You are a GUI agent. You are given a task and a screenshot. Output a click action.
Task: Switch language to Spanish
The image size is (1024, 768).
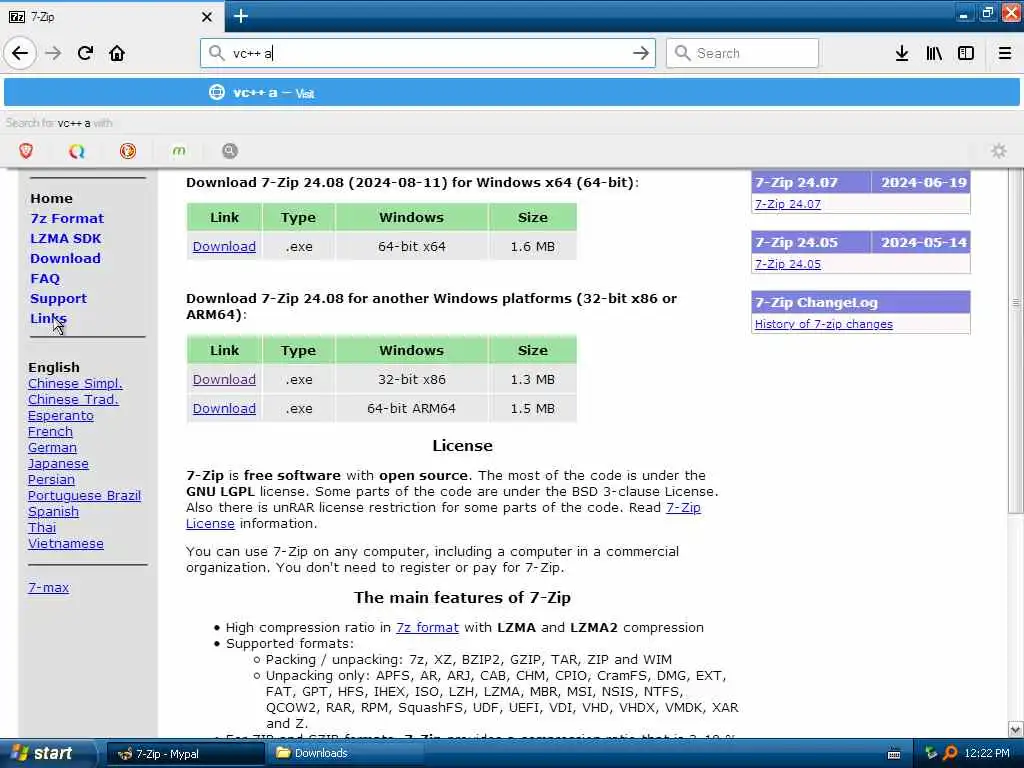pos(54,511)
